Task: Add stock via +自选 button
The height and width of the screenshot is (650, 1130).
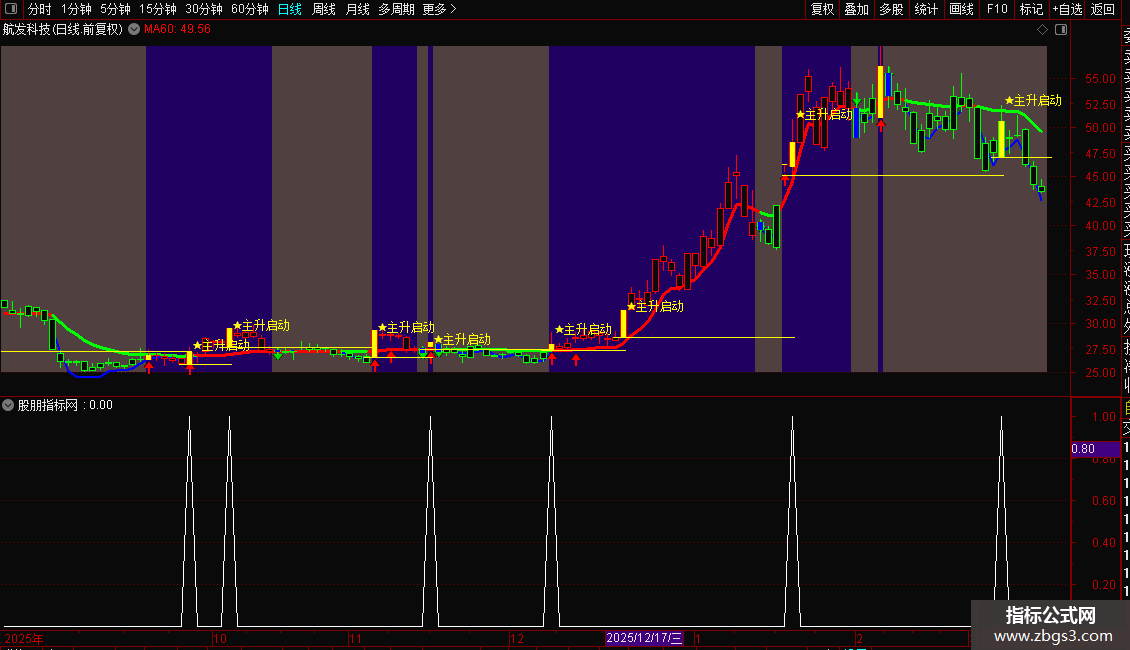Action: (1068, 9)
